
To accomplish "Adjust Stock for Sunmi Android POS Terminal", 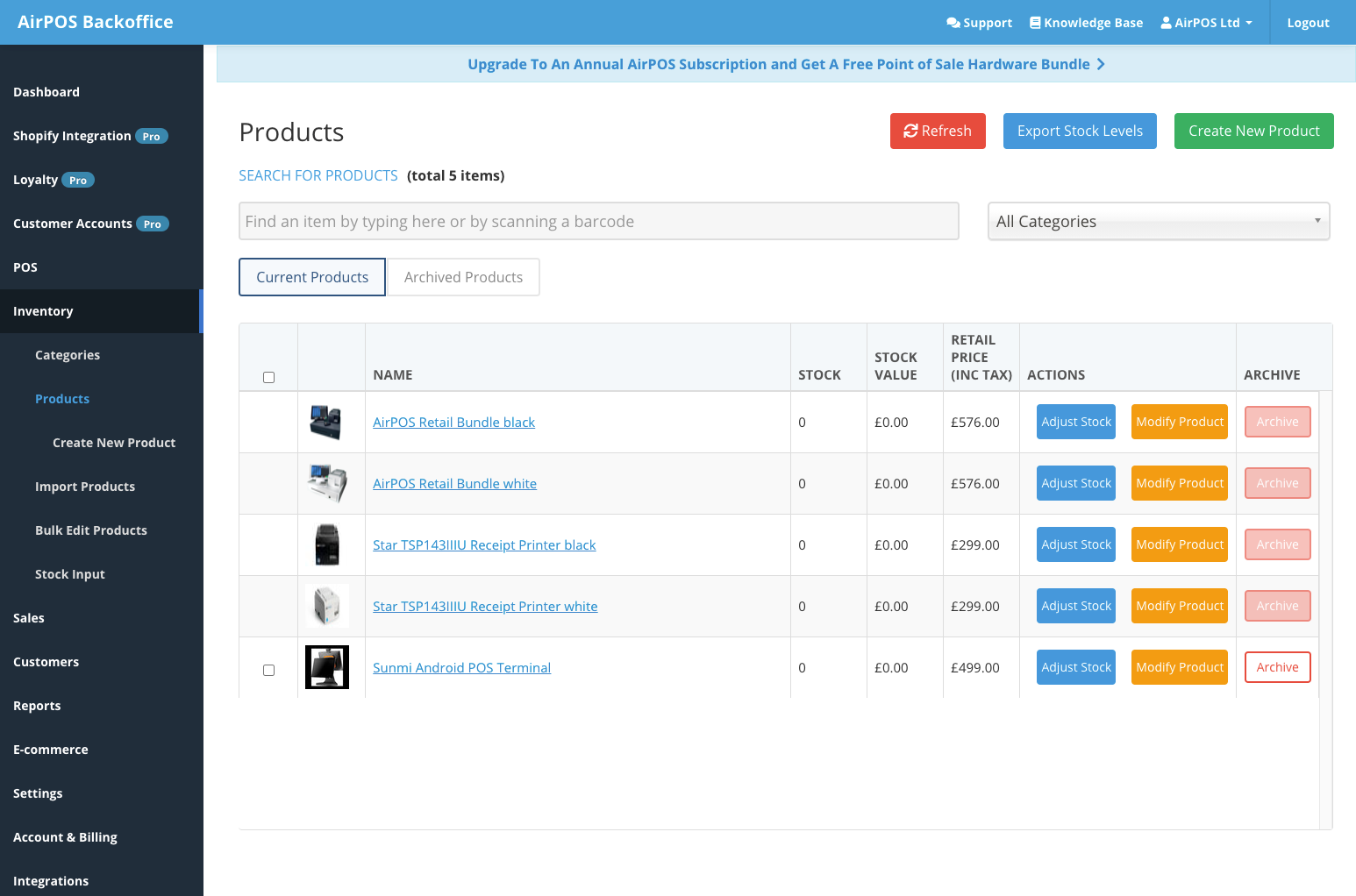I will coord(1076,667).
